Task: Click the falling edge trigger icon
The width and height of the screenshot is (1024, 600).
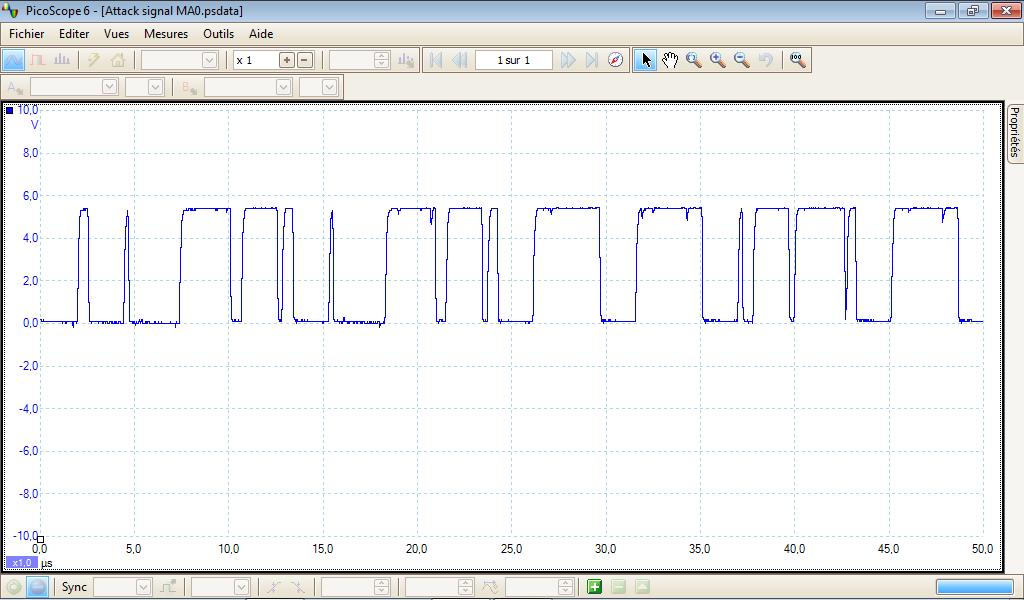Action: 297,587
